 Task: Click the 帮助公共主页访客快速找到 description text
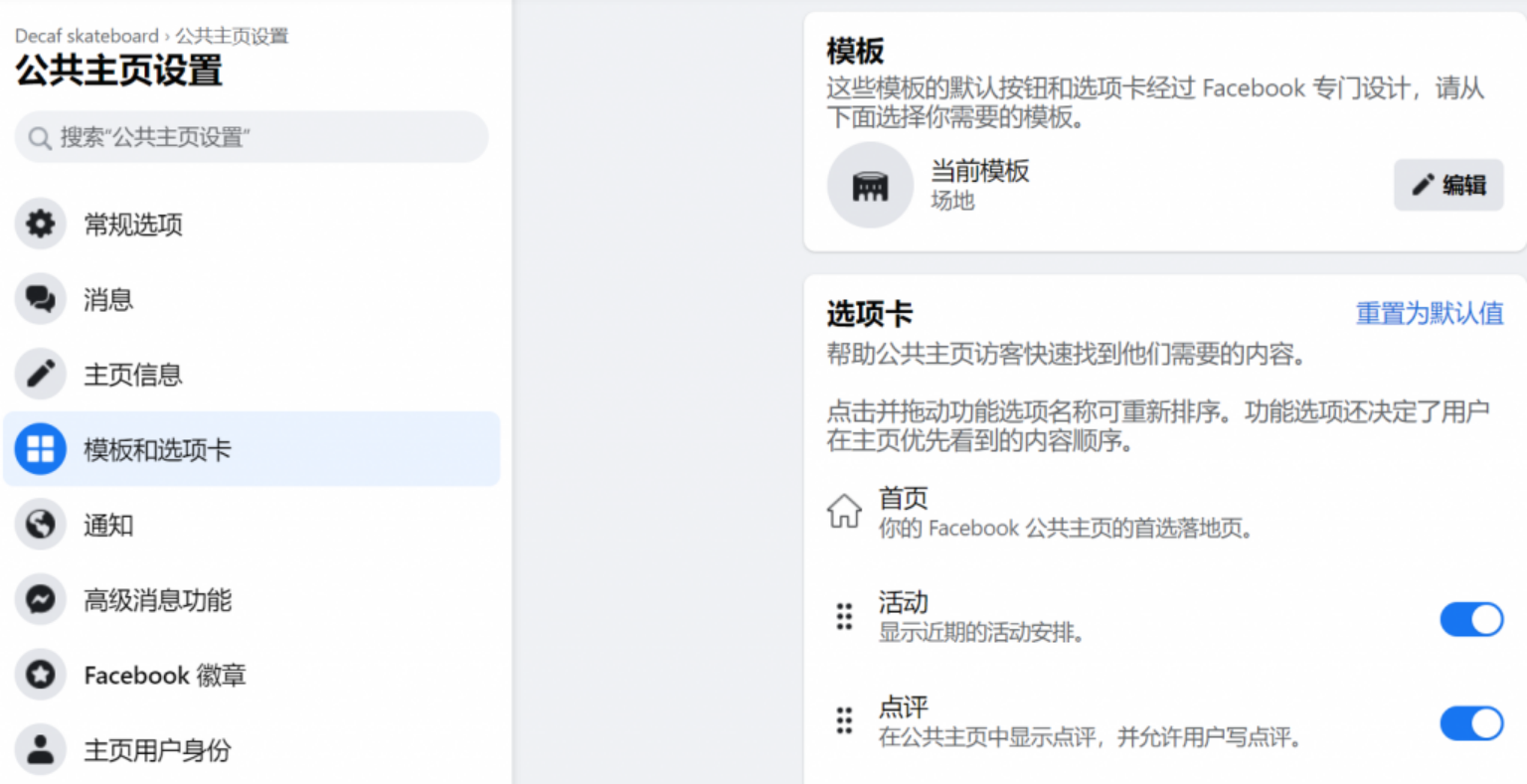click(1067, 354)
